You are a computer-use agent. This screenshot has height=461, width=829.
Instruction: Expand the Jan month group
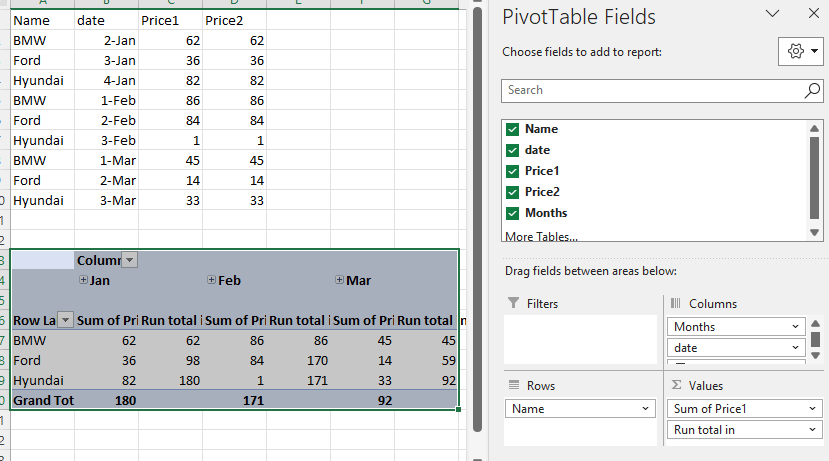pos(84,280)
